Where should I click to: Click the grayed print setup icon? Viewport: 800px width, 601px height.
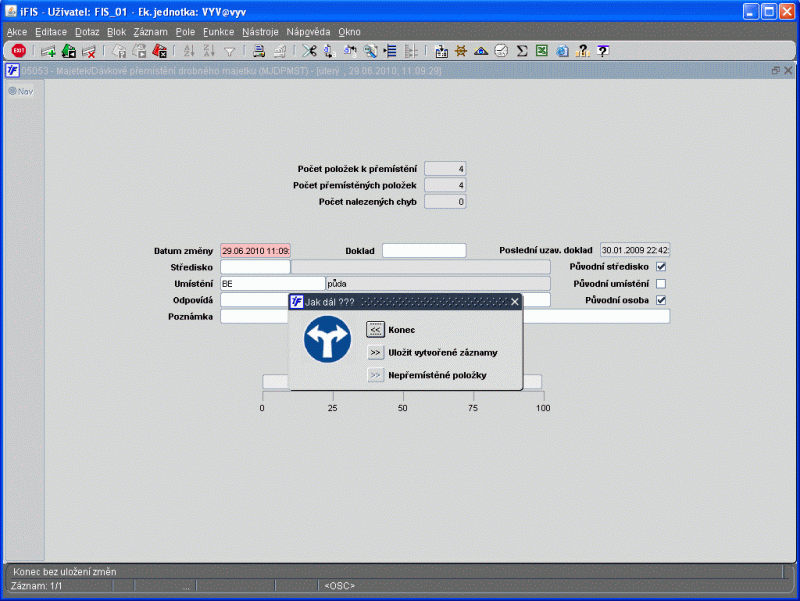[280, 51]
